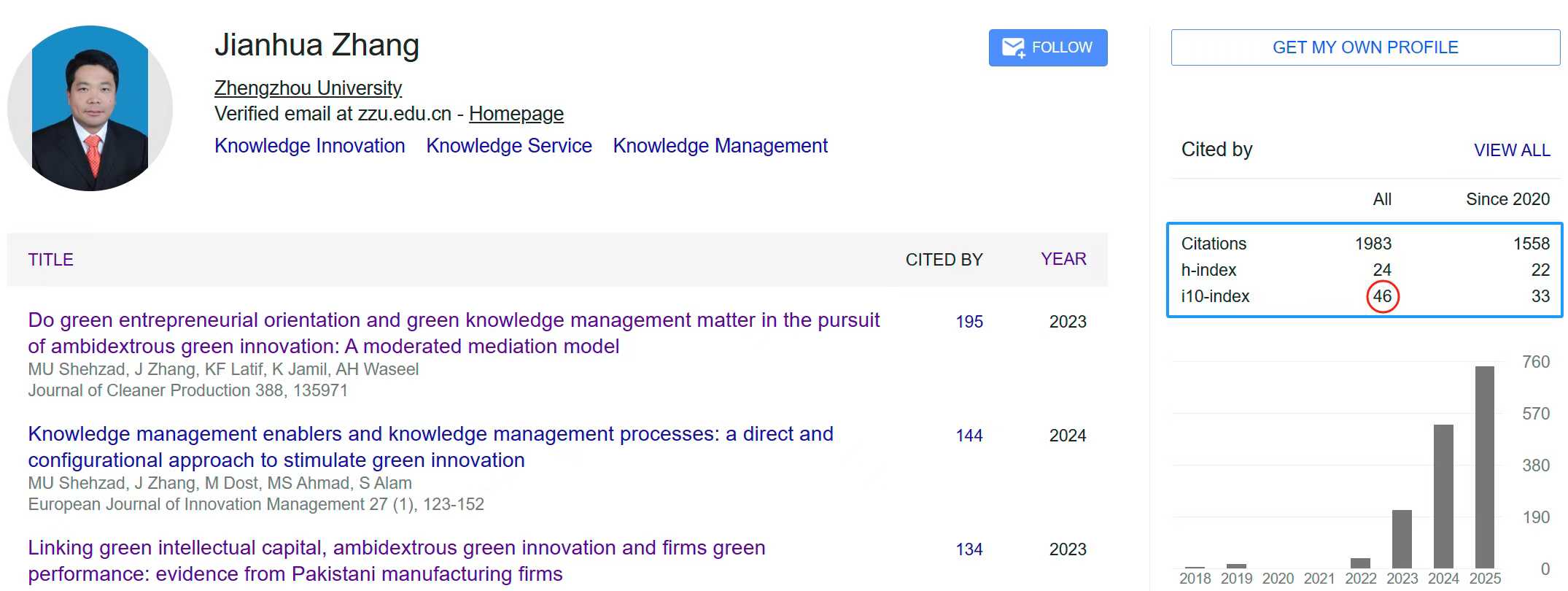Open the 144 citations count link
1568x591 pixels.
(x=969, y=436)
